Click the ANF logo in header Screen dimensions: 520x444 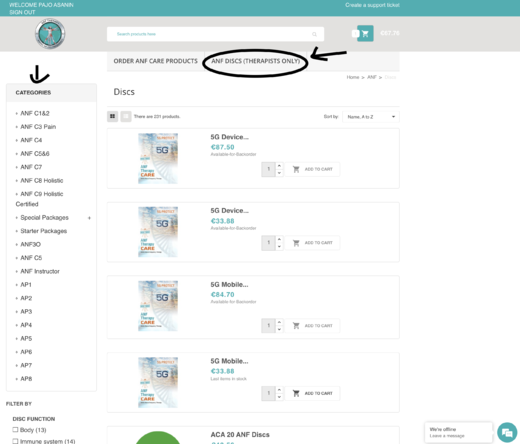pyautogui.click(x=50, y=34)
